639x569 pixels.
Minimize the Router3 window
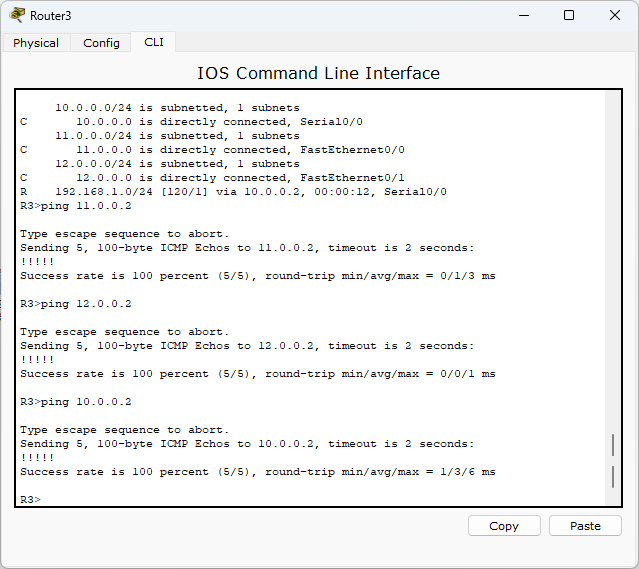[x=524, y=15]
